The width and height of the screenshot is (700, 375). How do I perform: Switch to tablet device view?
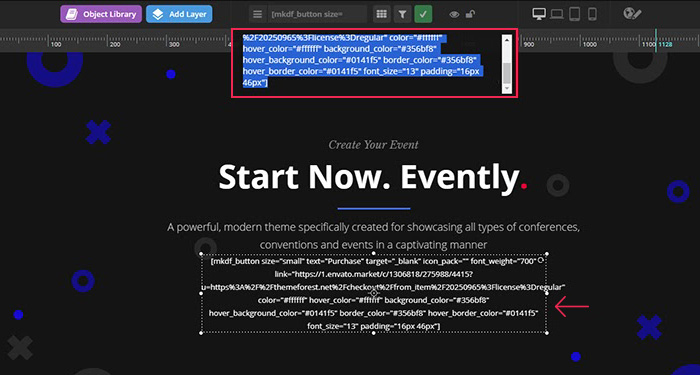point(575,14)
